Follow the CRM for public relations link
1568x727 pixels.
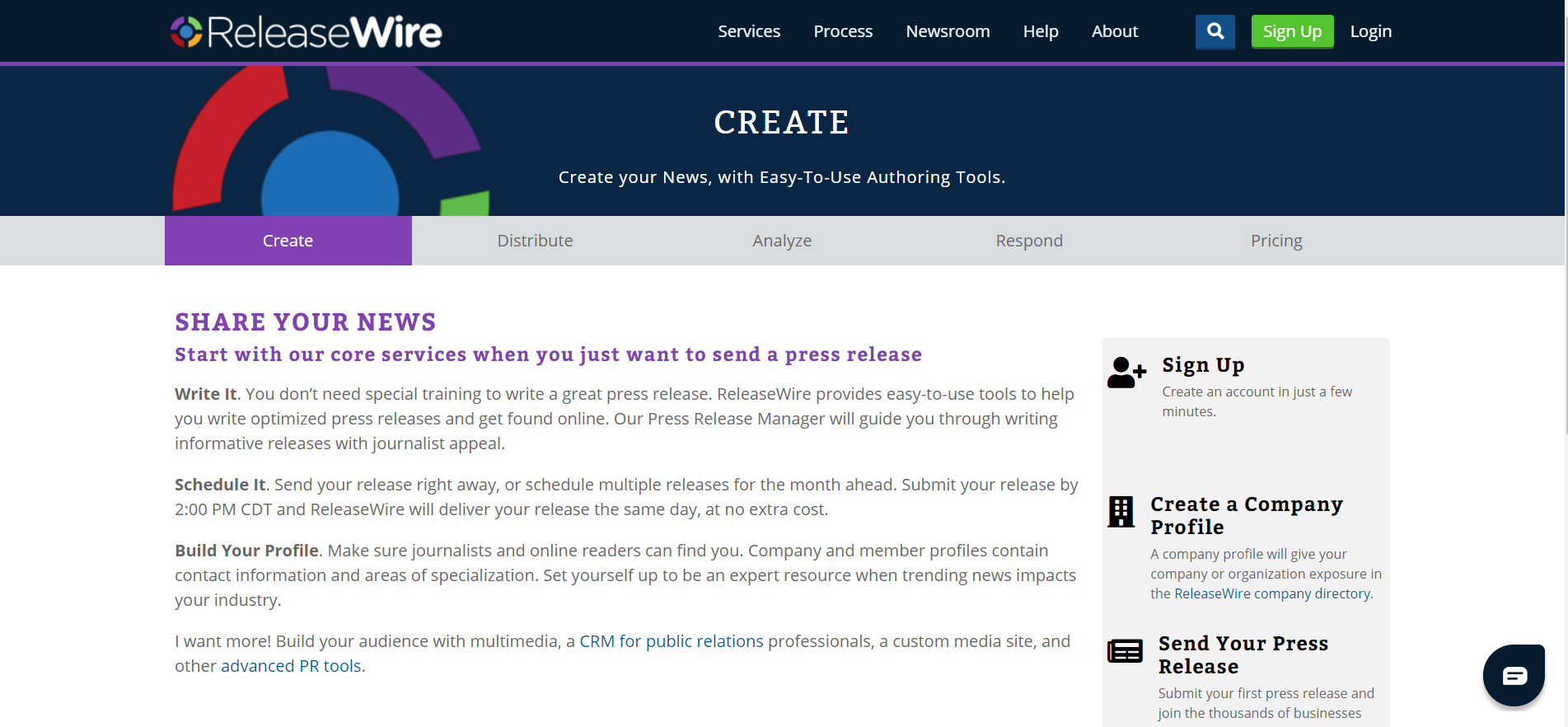click(x=672, y=641)
